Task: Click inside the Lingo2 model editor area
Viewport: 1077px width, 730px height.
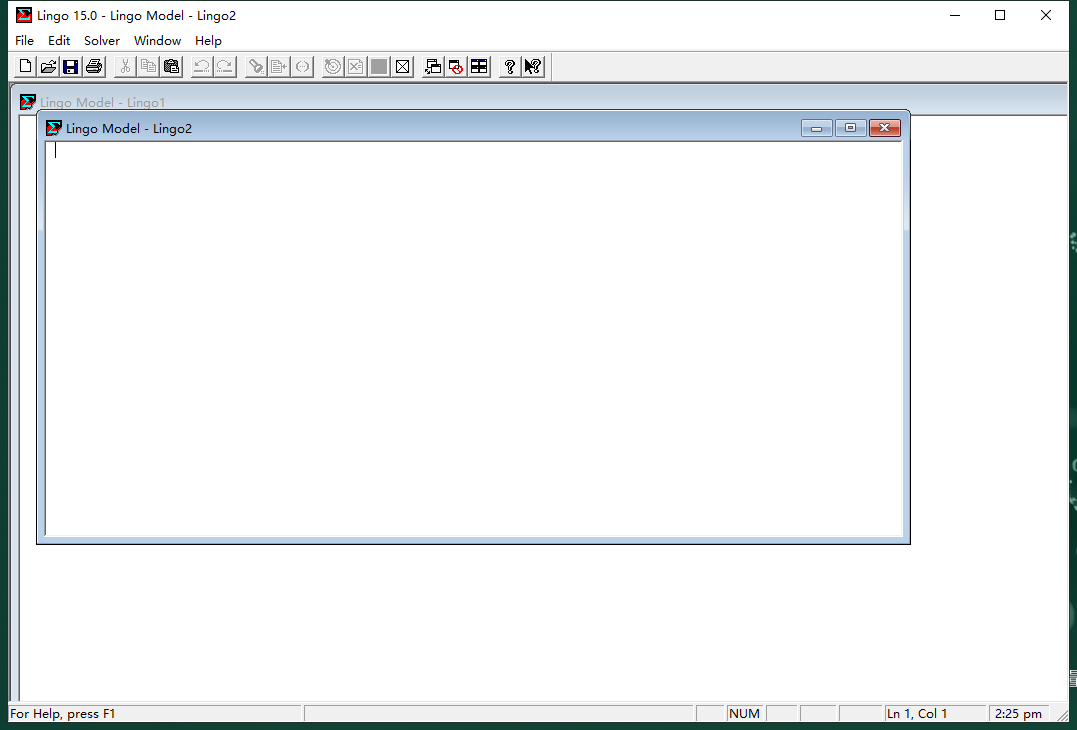Action: (x=473, y=339)
